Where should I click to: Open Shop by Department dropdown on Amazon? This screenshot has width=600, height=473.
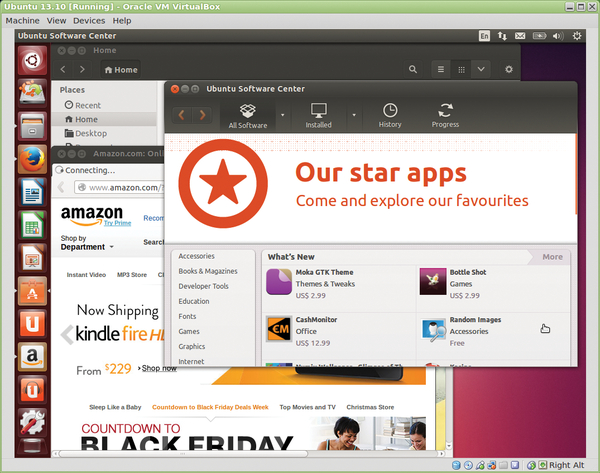coord(87,243)
